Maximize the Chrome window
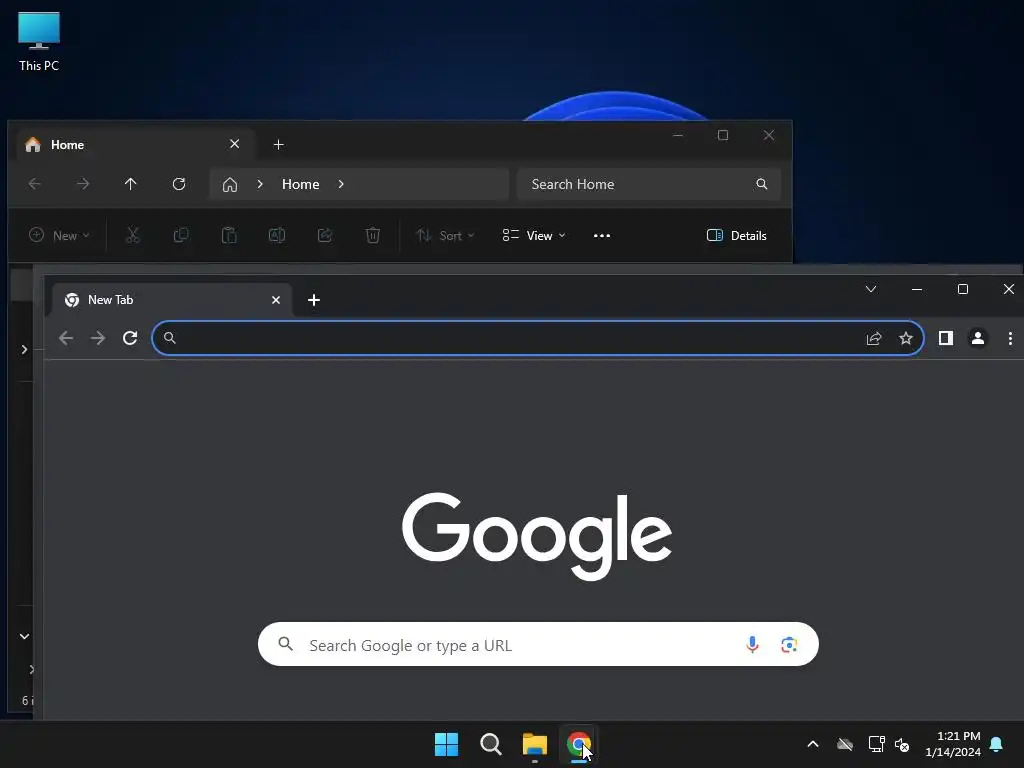 (963, 289)
